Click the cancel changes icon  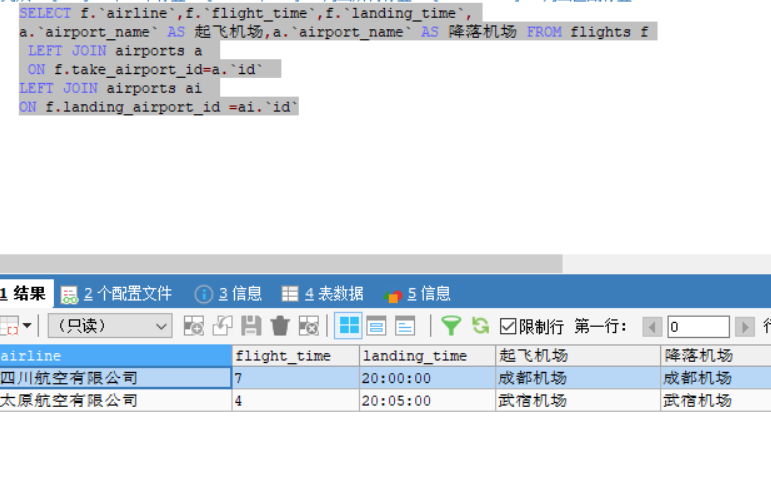[309, 326]
